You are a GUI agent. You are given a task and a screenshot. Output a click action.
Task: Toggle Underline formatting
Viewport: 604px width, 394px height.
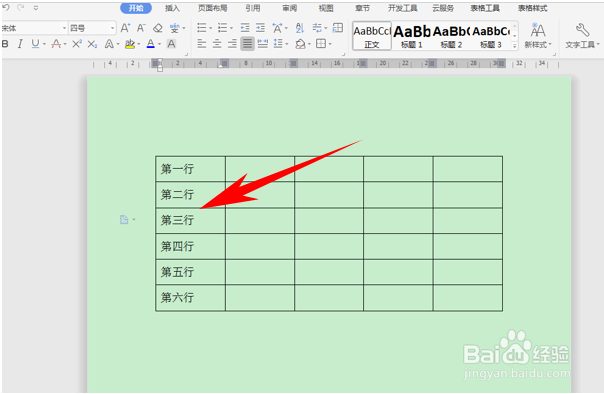click(x=35, y=44)
